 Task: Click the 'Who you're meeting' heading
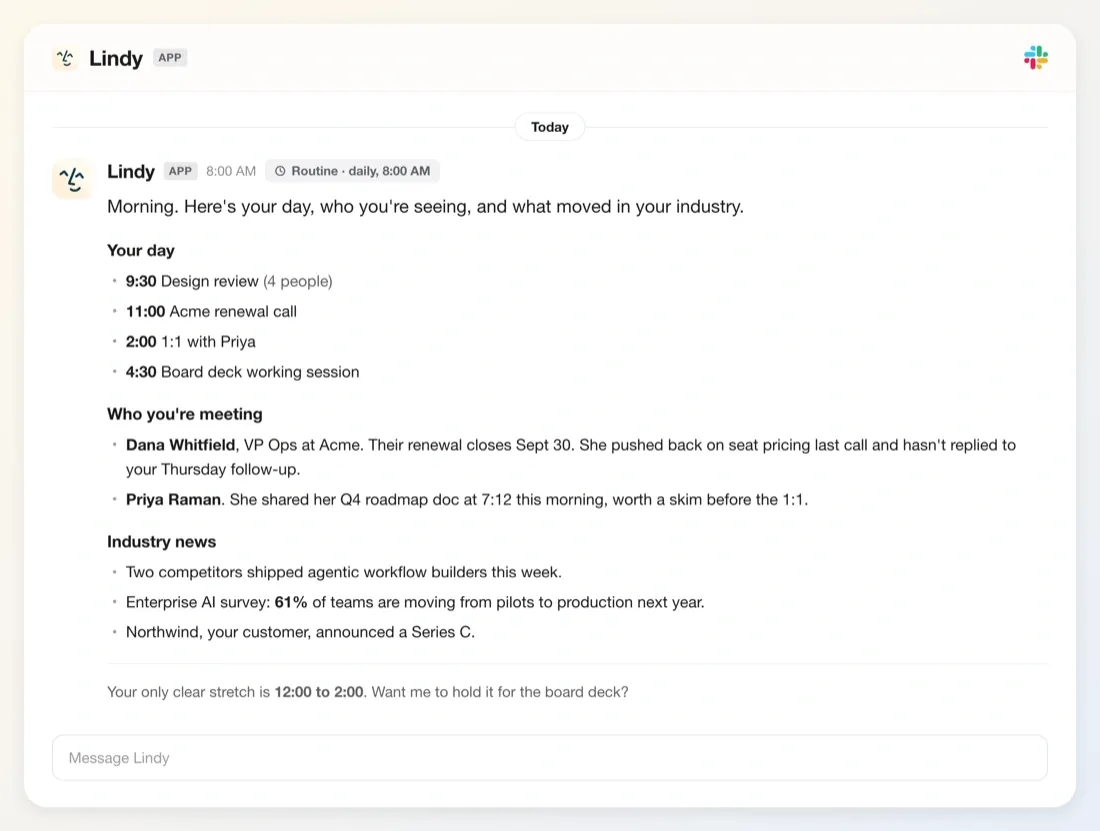click(185, 414)
